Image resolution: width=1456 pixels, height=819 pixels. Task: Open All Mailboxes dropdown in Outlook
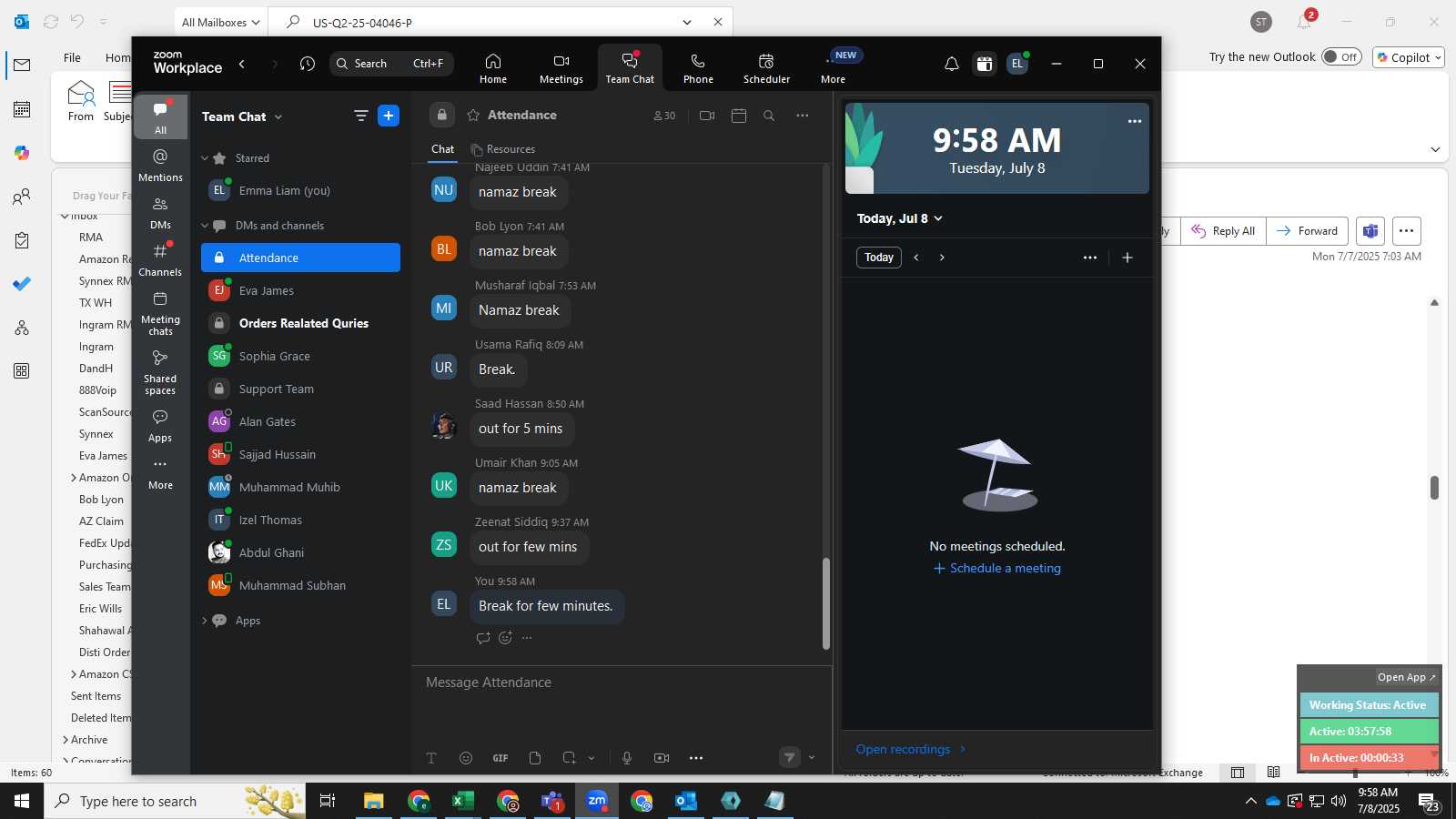221,22
